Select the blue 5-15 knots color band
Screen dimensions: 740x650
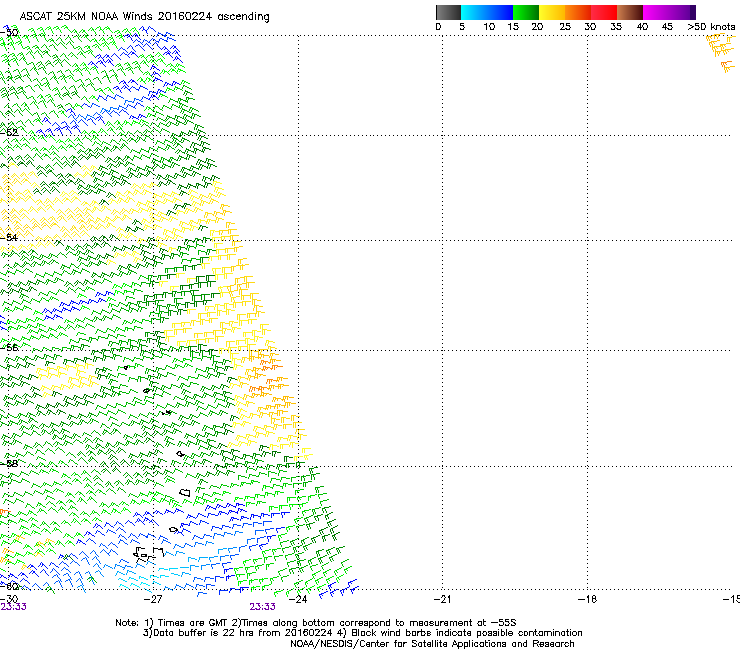487,12
